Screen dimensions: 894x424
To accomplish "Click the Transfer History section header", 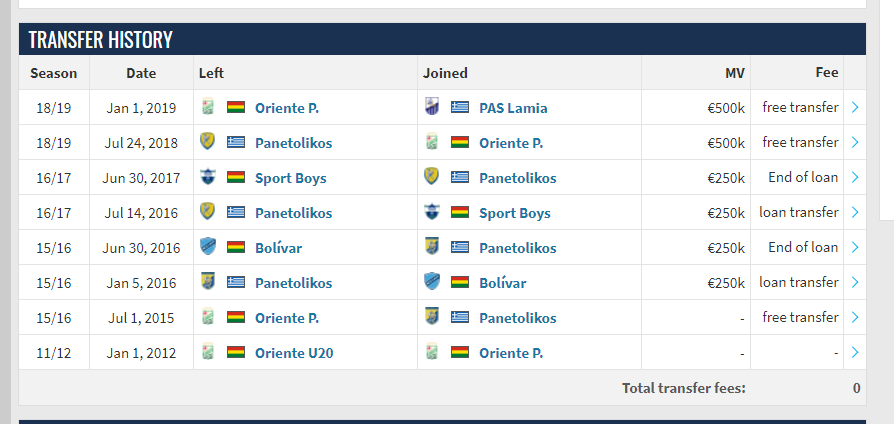I will point(101,40).
